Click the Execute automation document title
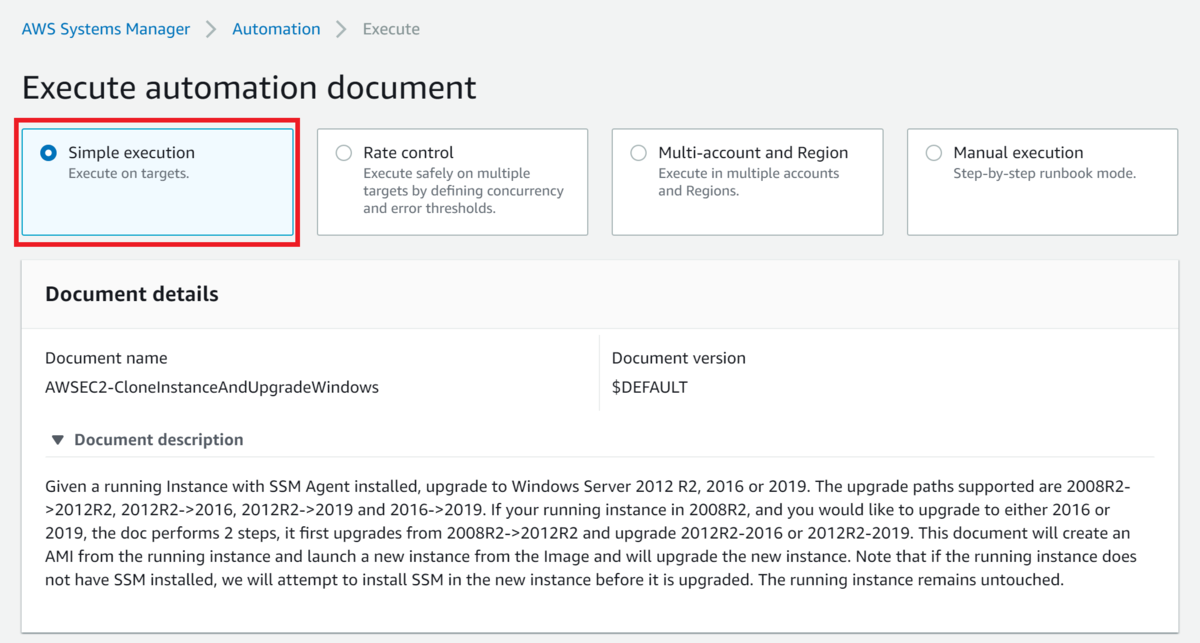 [249, 87]
